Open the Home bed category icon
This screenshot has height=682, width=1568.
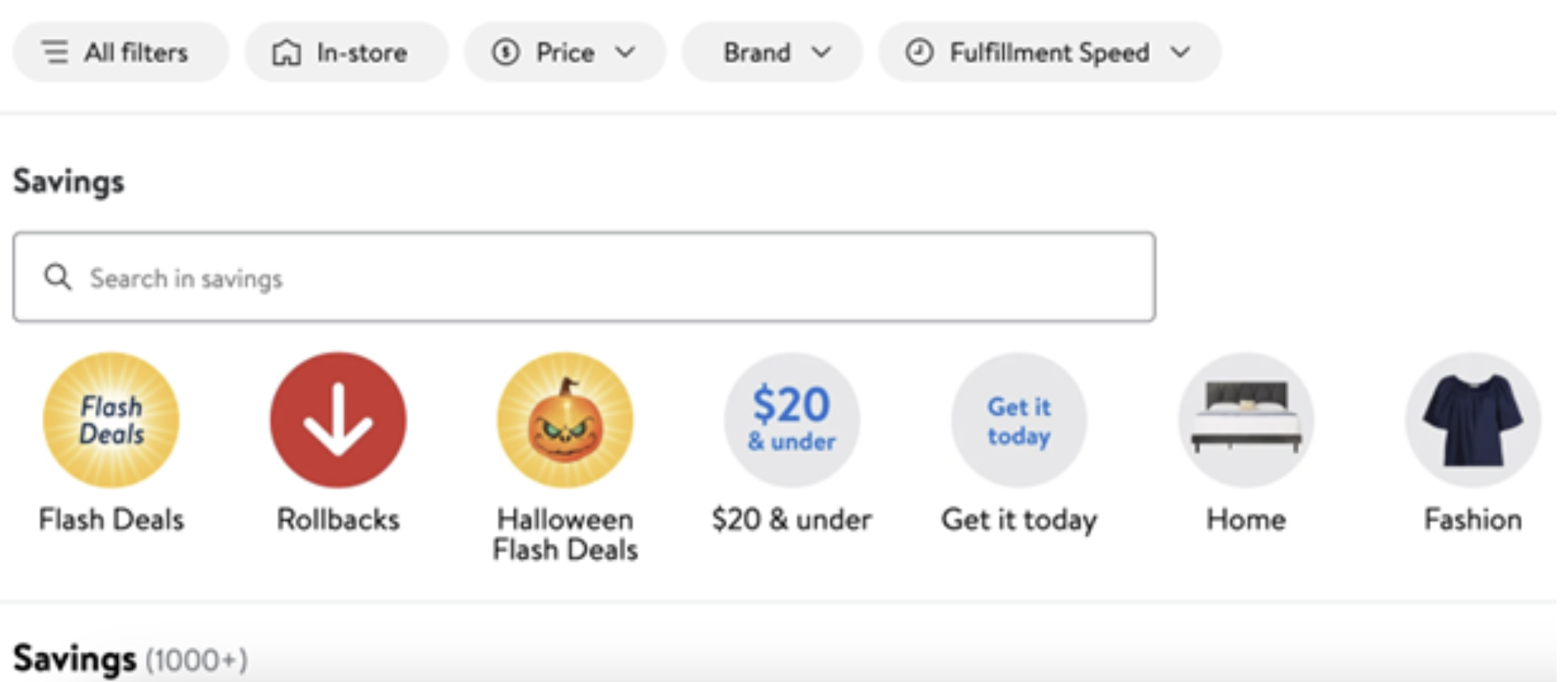[1246, 420]
